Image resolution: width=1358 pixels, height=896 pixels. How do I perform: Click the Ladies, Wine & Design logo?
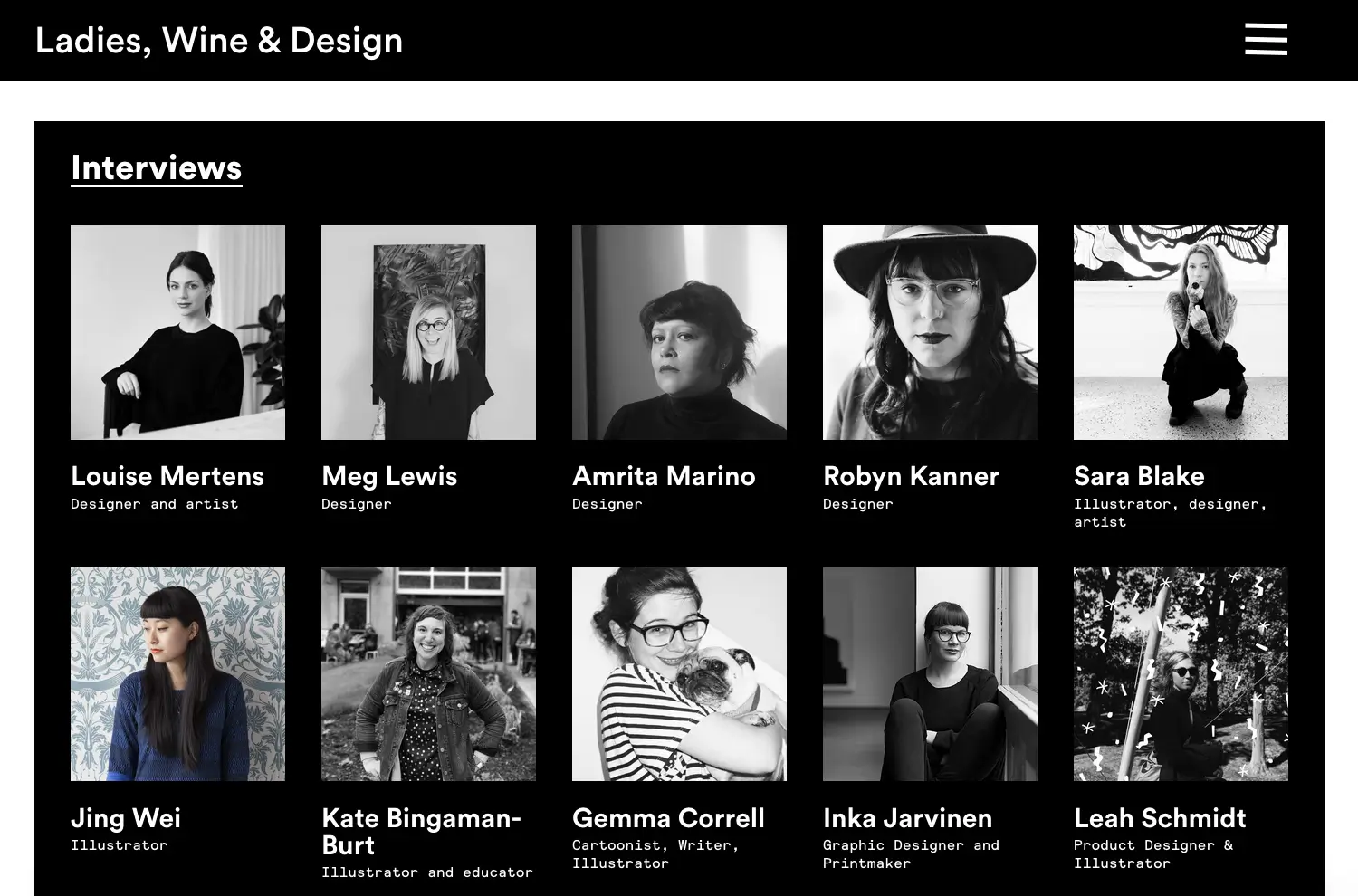point(218,41)
